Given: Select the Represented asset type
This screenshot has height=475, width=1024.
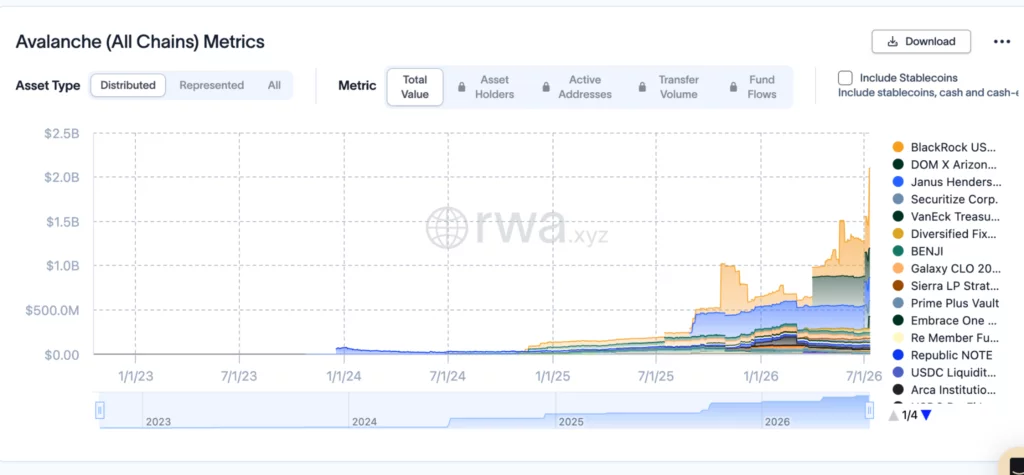Looking at the screenshot, I should (212, 86).
